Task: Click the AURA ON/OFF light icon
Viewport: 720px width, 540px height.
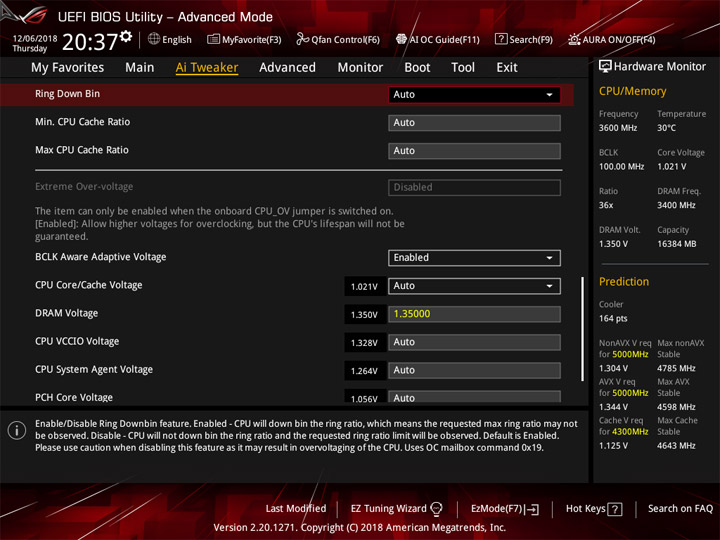Action: (x=574, y=39)
